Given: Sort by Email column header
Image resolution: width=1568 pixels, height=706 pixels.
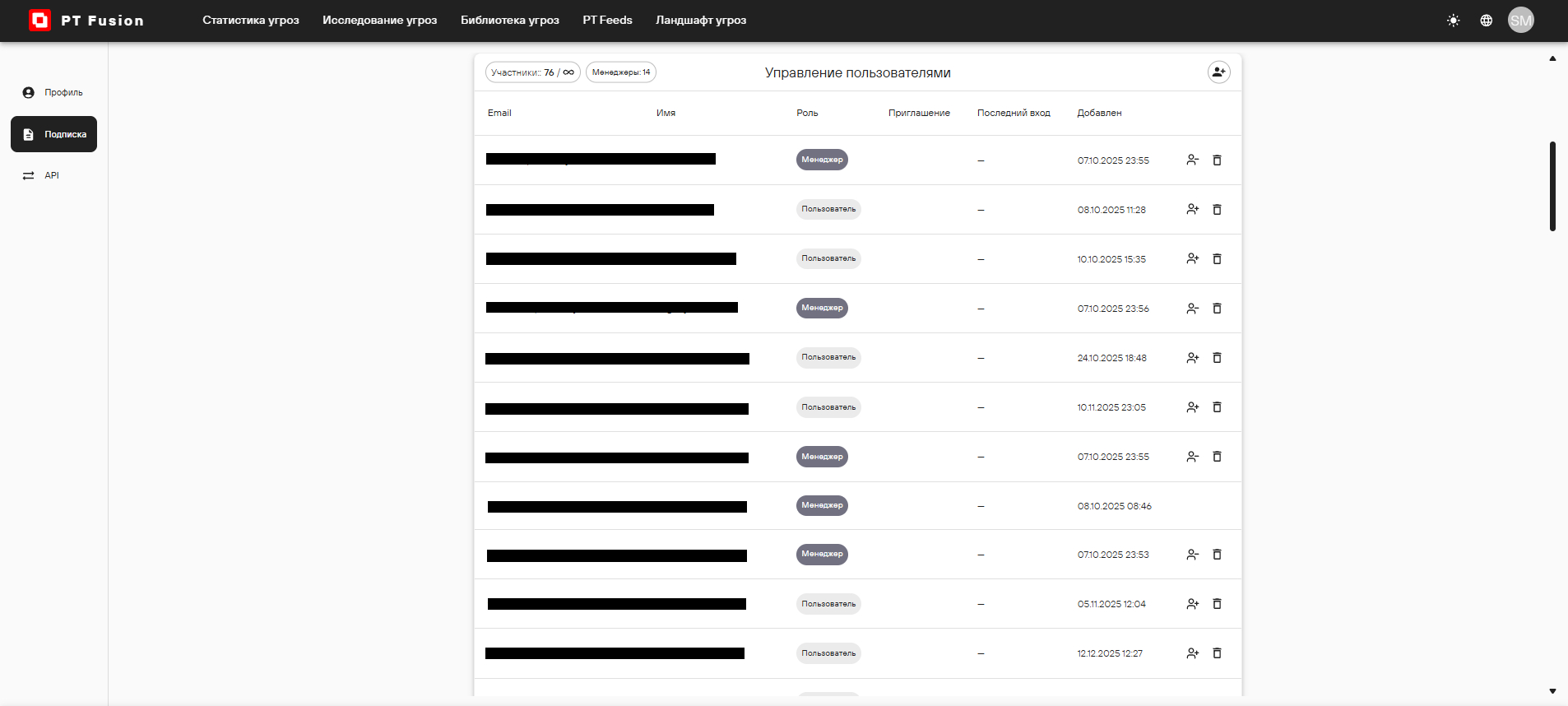Looking at the screenshot, I should [499, 114].
